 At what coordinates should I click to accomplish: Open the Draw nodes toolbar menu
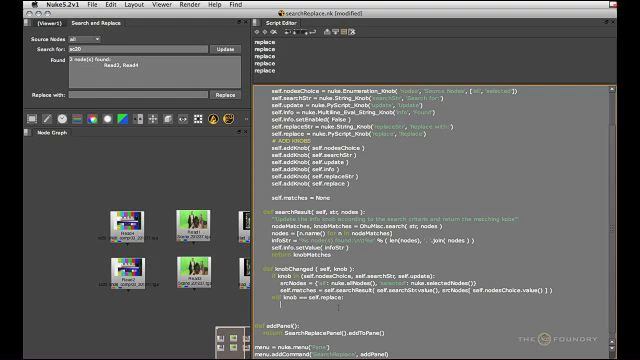[x=47, y=119]
